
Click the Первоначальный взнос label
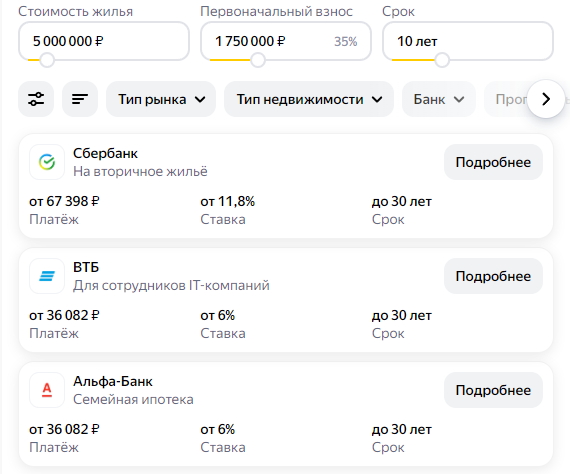[x=276, y=12]
